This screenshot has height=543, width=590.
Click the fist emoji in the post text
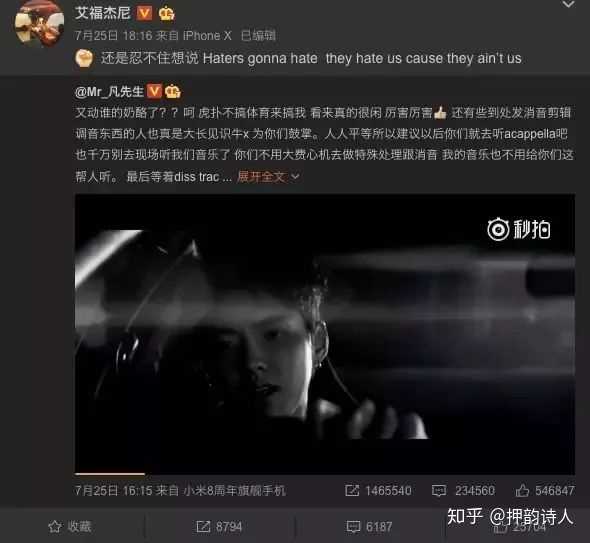[x=85, y=58]
